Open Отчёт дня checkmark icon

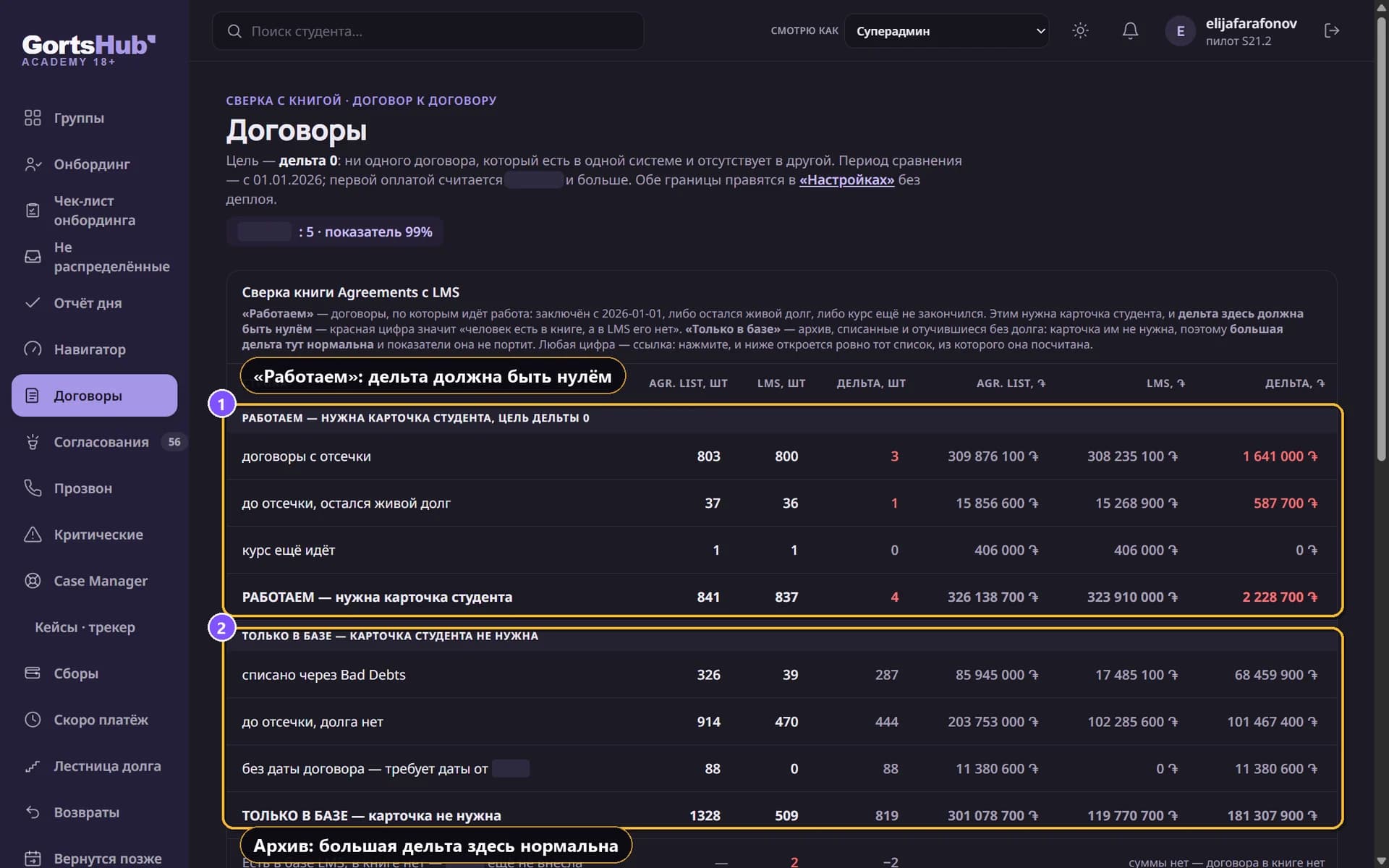[33, 303]
